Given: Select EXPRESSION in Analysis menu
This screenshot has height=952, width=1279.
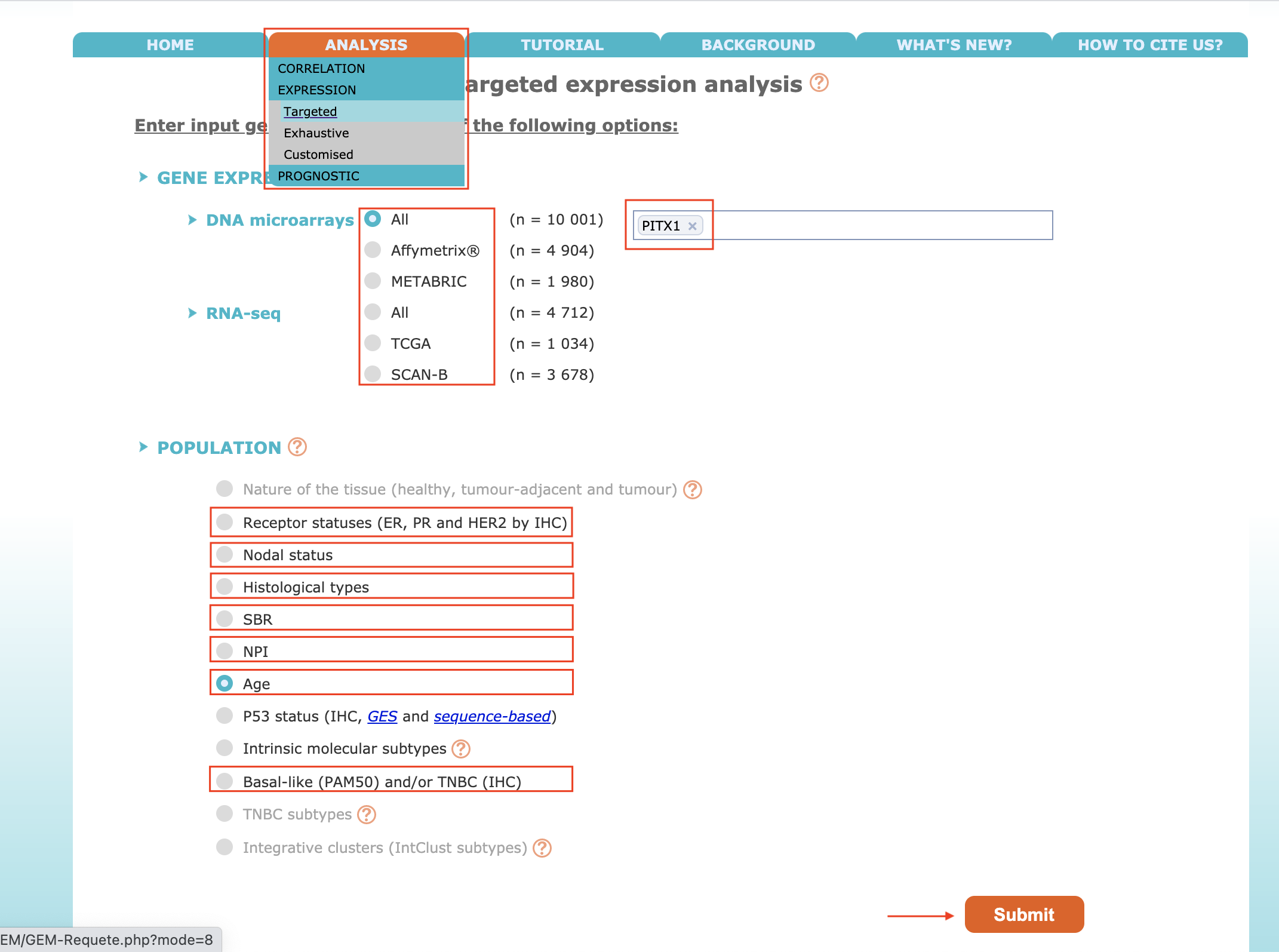Looking at the screenshot, I should (366, 90).
